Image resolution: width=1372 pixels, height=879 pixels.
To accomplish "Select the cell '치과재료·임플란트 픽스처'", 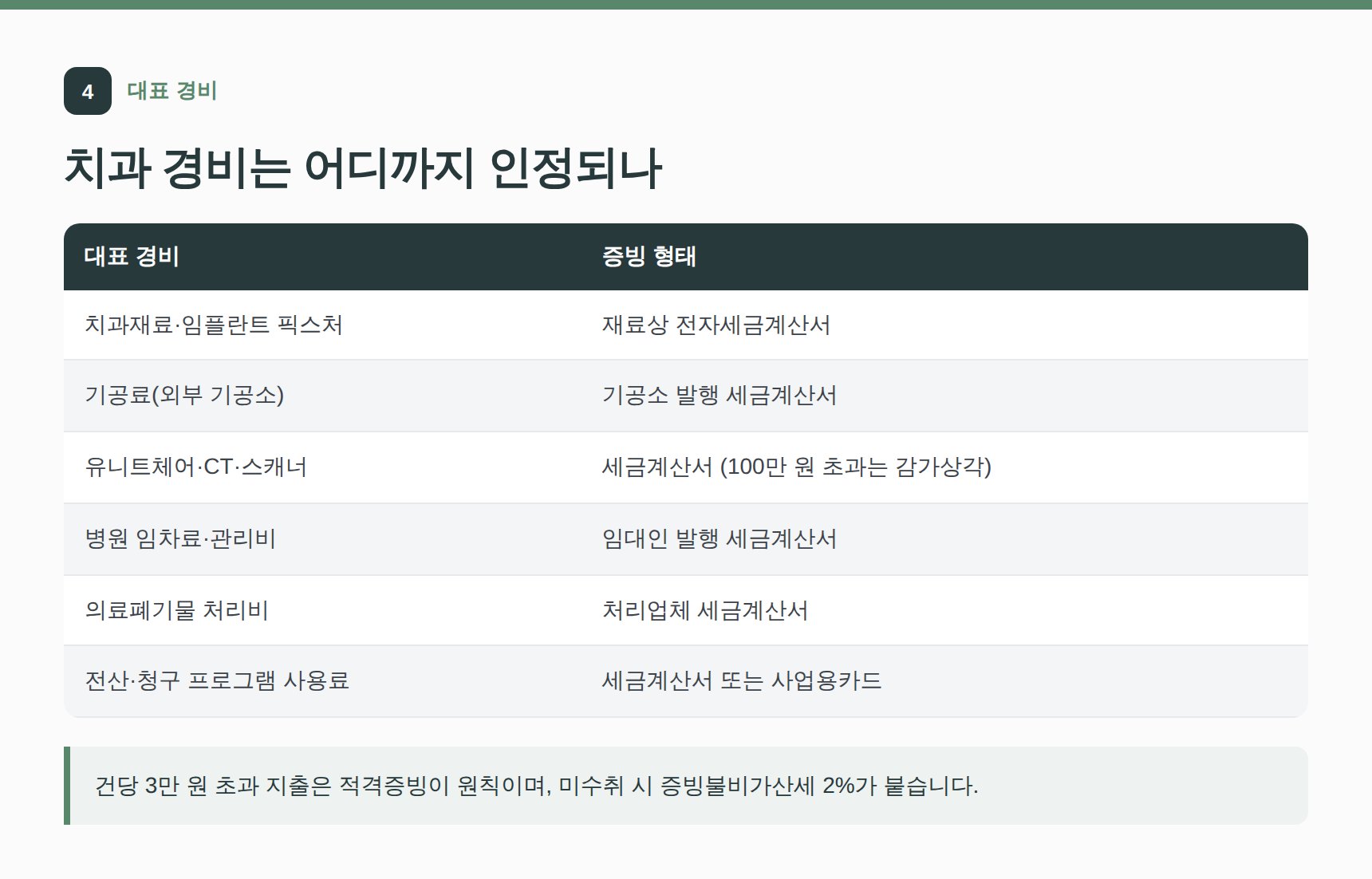I will tap(322, 325).
